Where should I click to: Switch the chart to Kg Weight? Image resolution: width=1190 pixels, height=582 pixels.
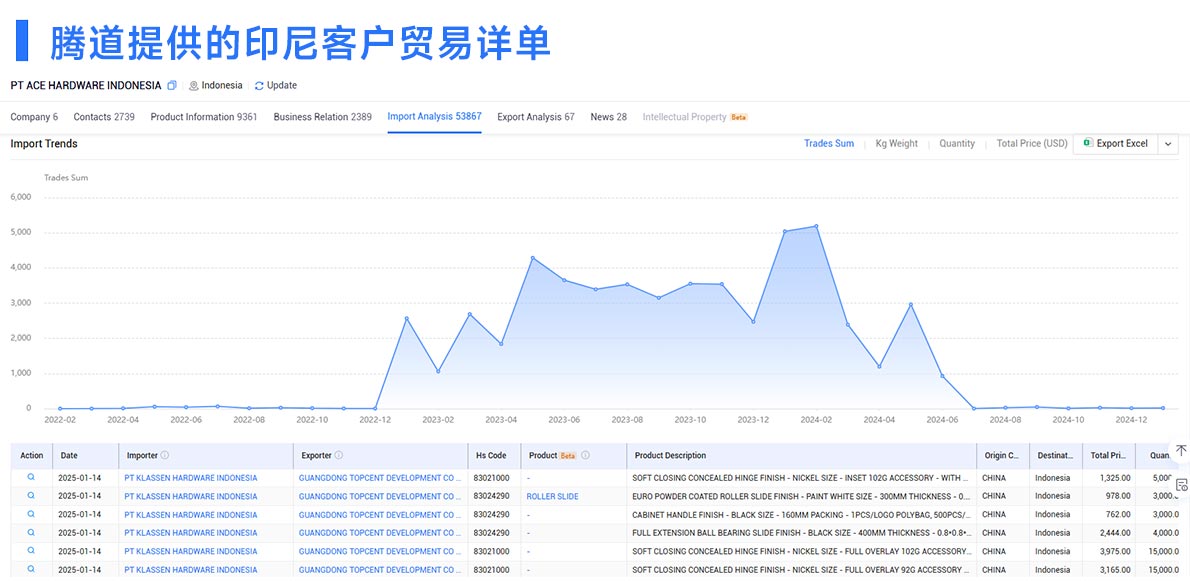[x=896, y=143]
